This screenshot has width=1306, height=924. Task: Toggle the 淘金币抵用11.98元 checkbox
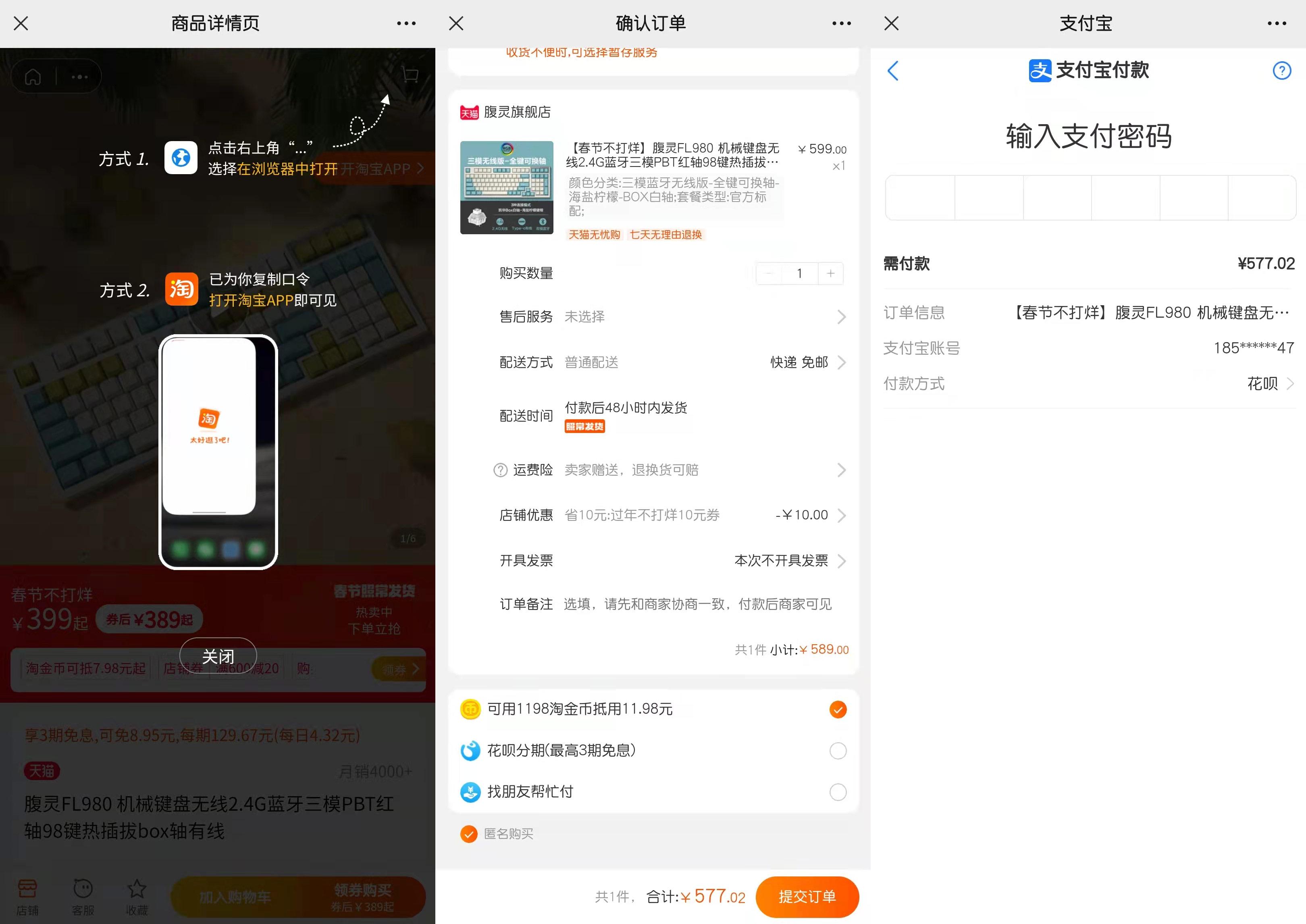(x=838, y=710)
